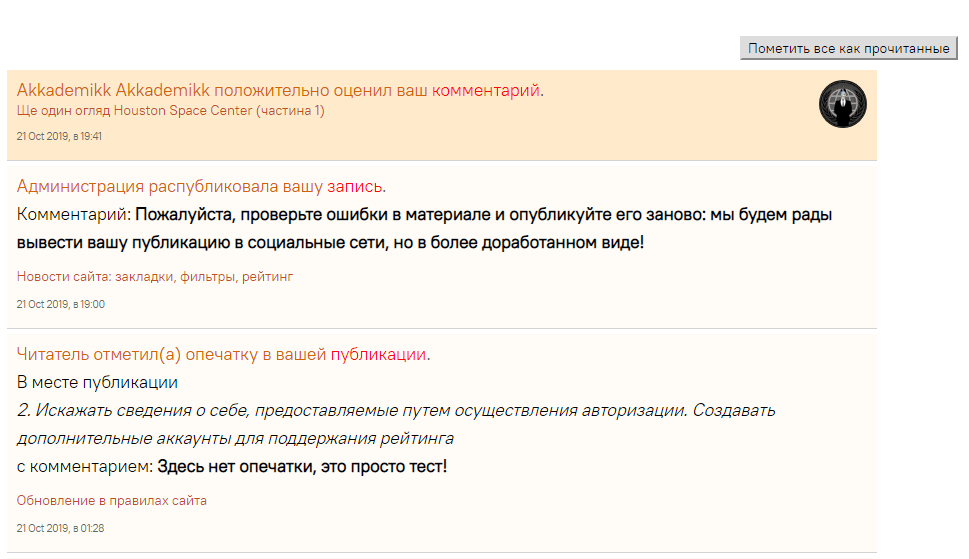Open "Обновление в правилах сайта" link
Image resolution: width=969 pixels, height=559 pixels.
pyautogui.click(x=111, y=501)
